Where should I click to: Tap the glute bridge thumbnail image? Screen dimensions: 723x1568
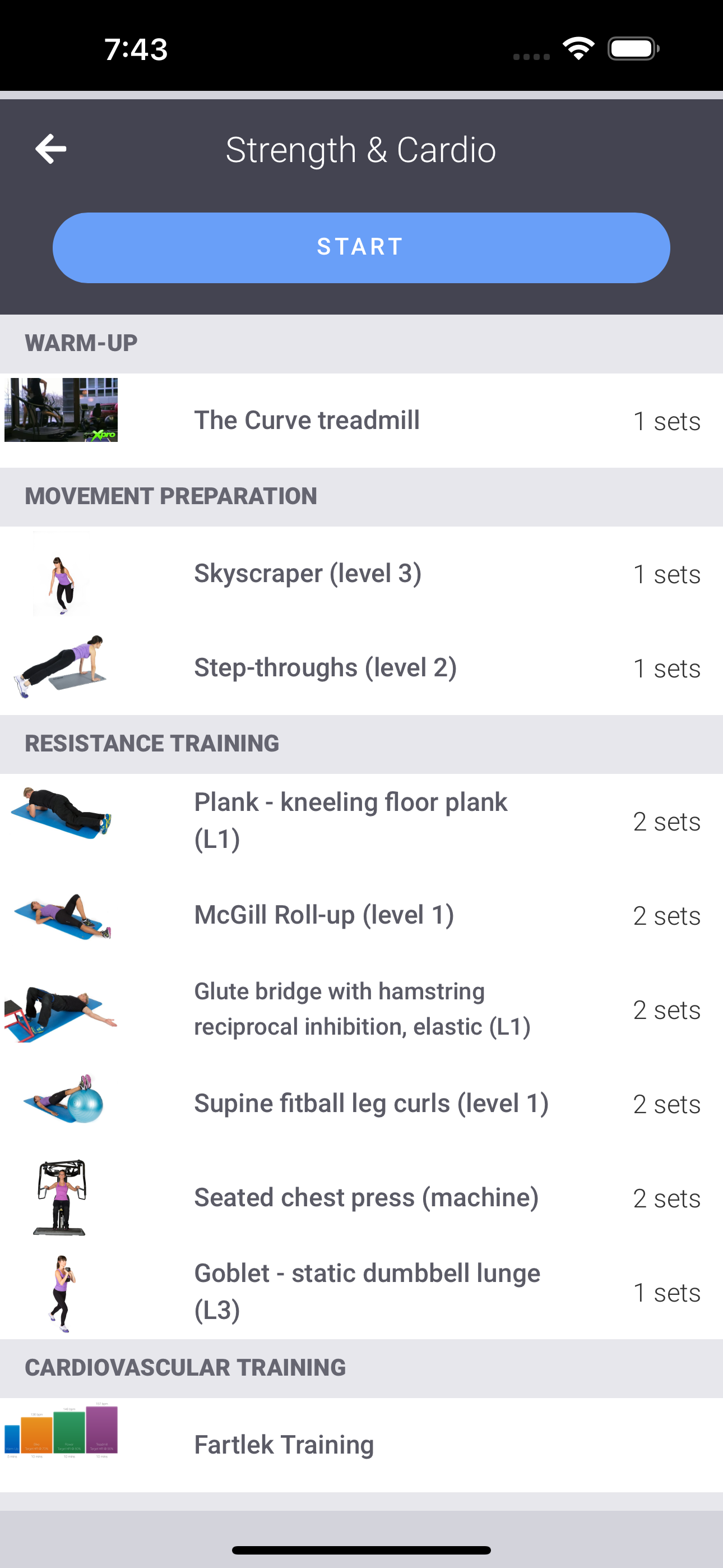(61, 1013)
